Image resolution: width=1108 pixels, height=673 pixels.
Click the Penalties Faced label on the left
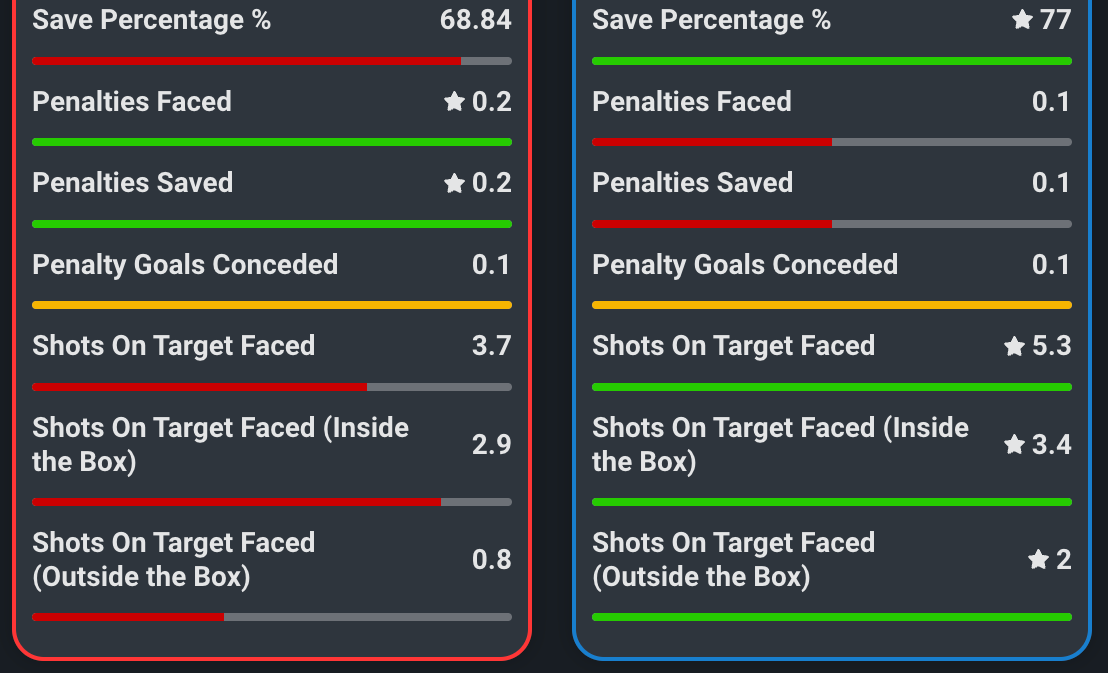[x=131, y=101]
